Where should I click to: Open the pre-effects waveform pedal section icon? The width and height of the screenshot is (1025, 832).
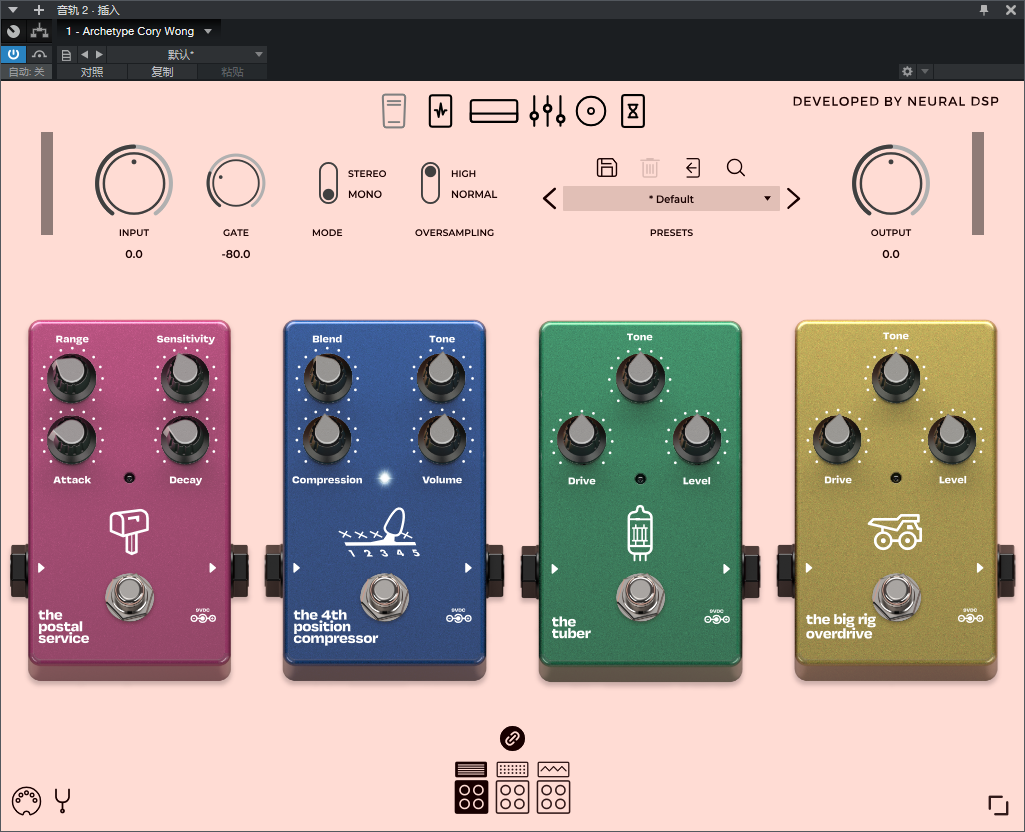pos(441,111)
